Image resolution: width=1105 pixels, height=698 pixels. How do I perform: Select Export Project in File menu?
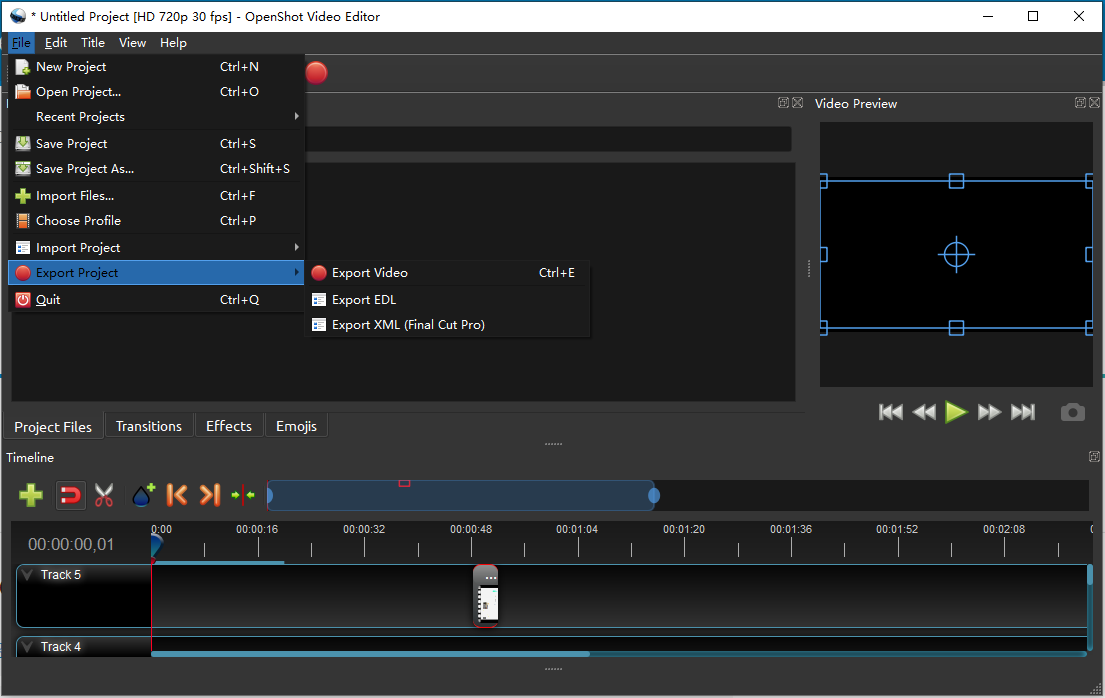pyautogui.click(x=156, y=273)
